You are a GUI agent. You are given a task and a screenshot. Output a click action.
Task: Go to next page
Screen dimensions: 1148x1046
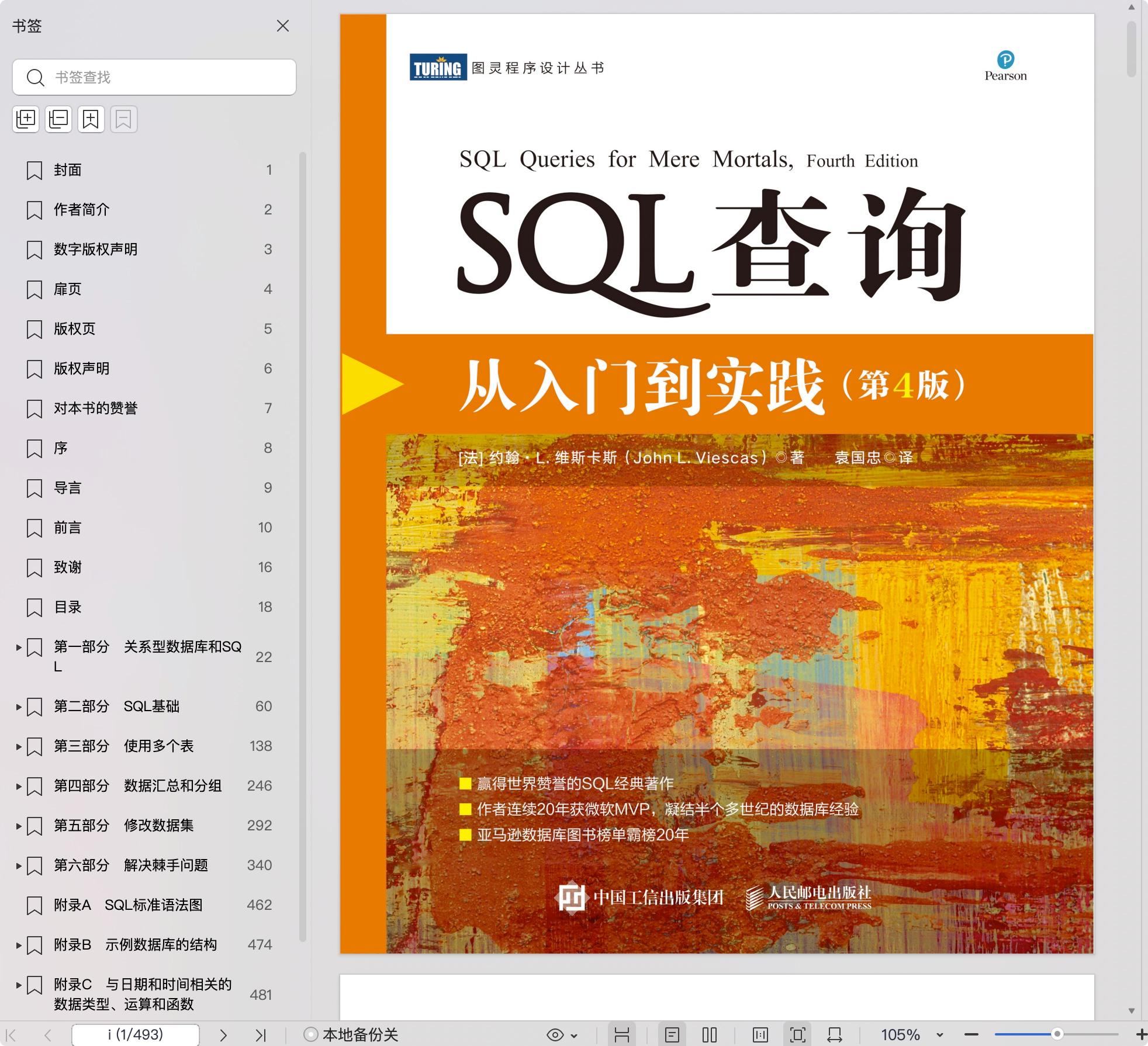coord(223,1035)
